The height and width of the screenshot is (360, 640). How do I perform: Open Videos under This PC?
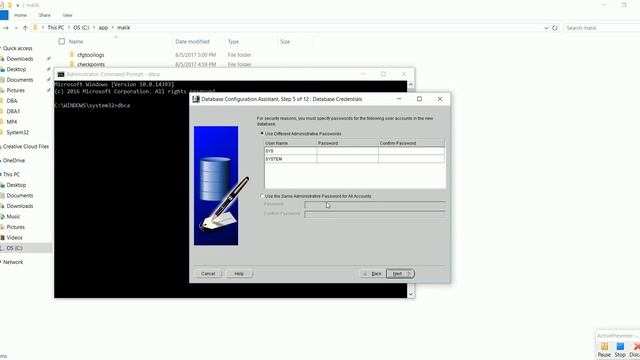[14, 238]
